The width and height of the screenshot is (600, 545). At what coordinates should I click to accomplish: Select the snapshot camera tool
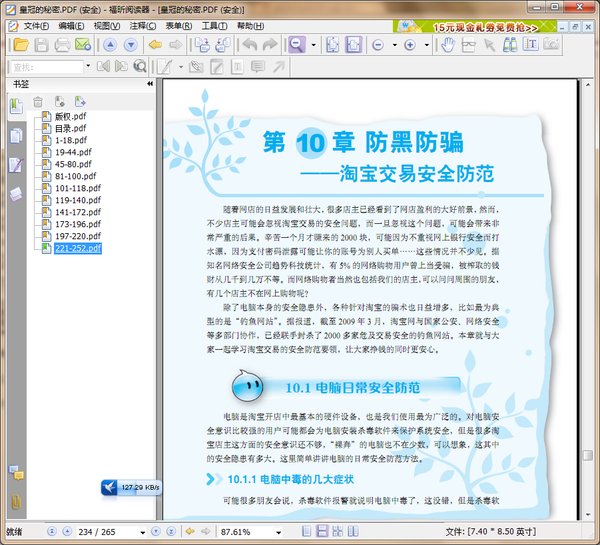(x=551, y=44)
